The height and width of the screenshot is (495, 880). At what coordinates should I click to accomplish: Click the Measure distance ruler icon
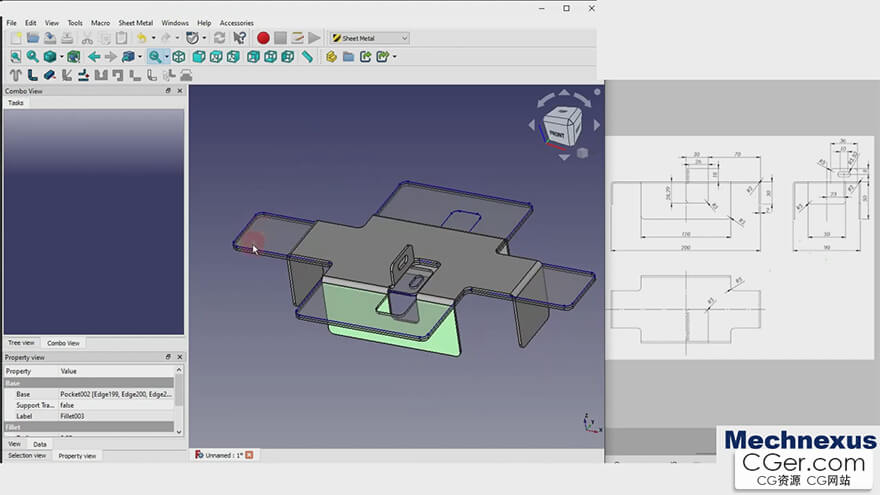(x=307, y=57)
